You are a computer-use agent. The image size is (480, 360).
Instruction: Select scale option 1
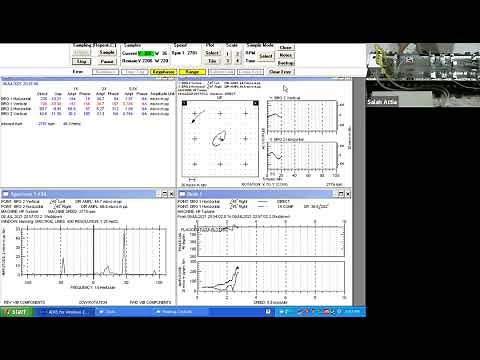(228, 54)
